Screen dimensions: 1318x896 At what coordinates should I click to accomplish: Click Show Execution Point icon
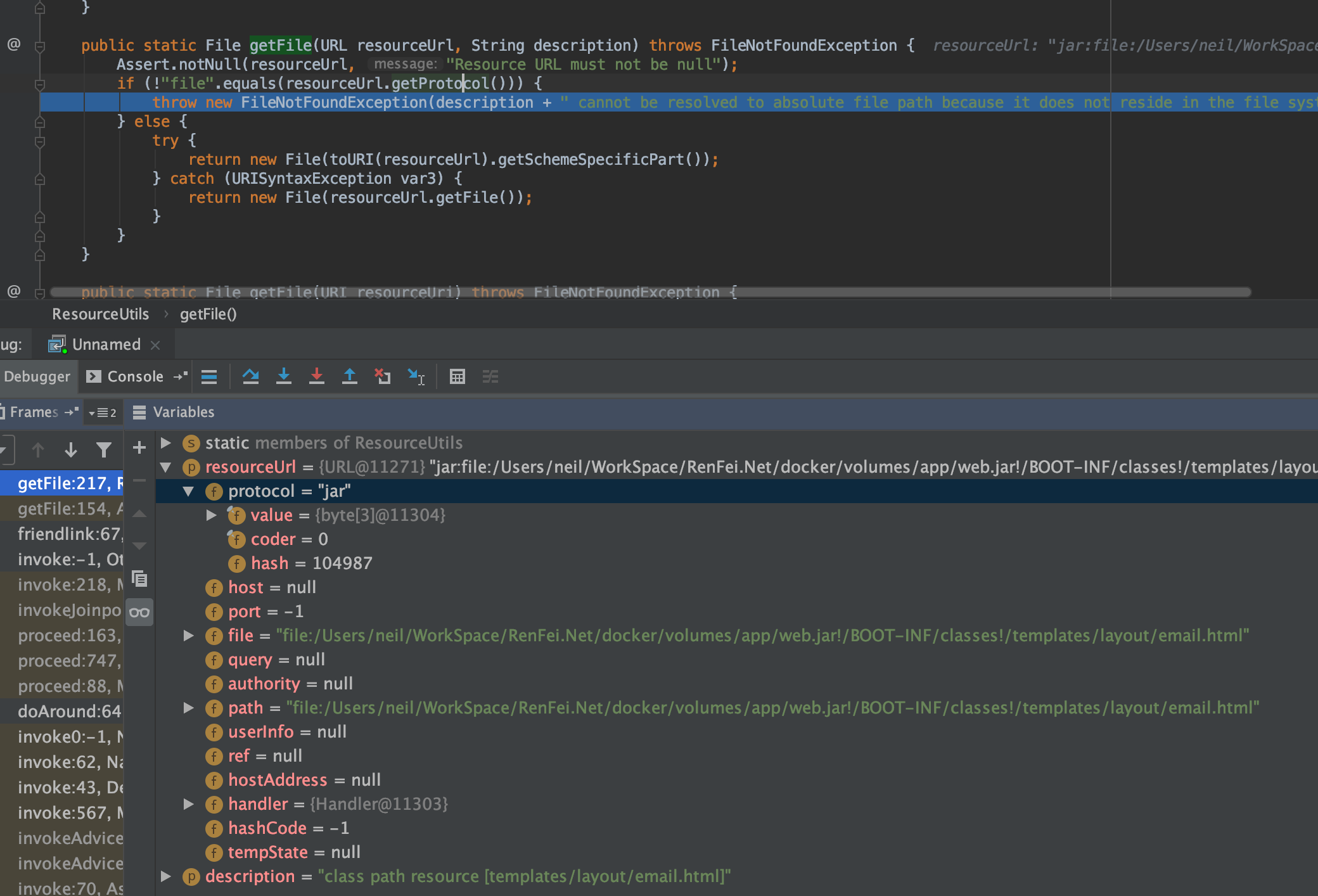[209, 377]
